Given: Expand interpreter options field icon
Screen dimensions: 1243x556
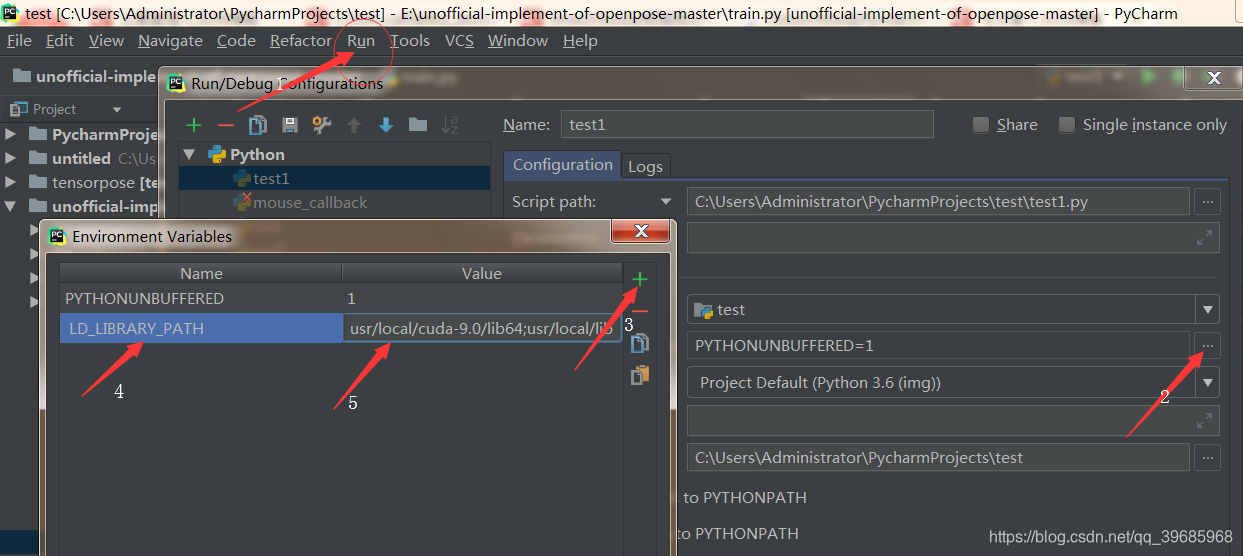Looking at the screenshot, I should point(1205,421).
